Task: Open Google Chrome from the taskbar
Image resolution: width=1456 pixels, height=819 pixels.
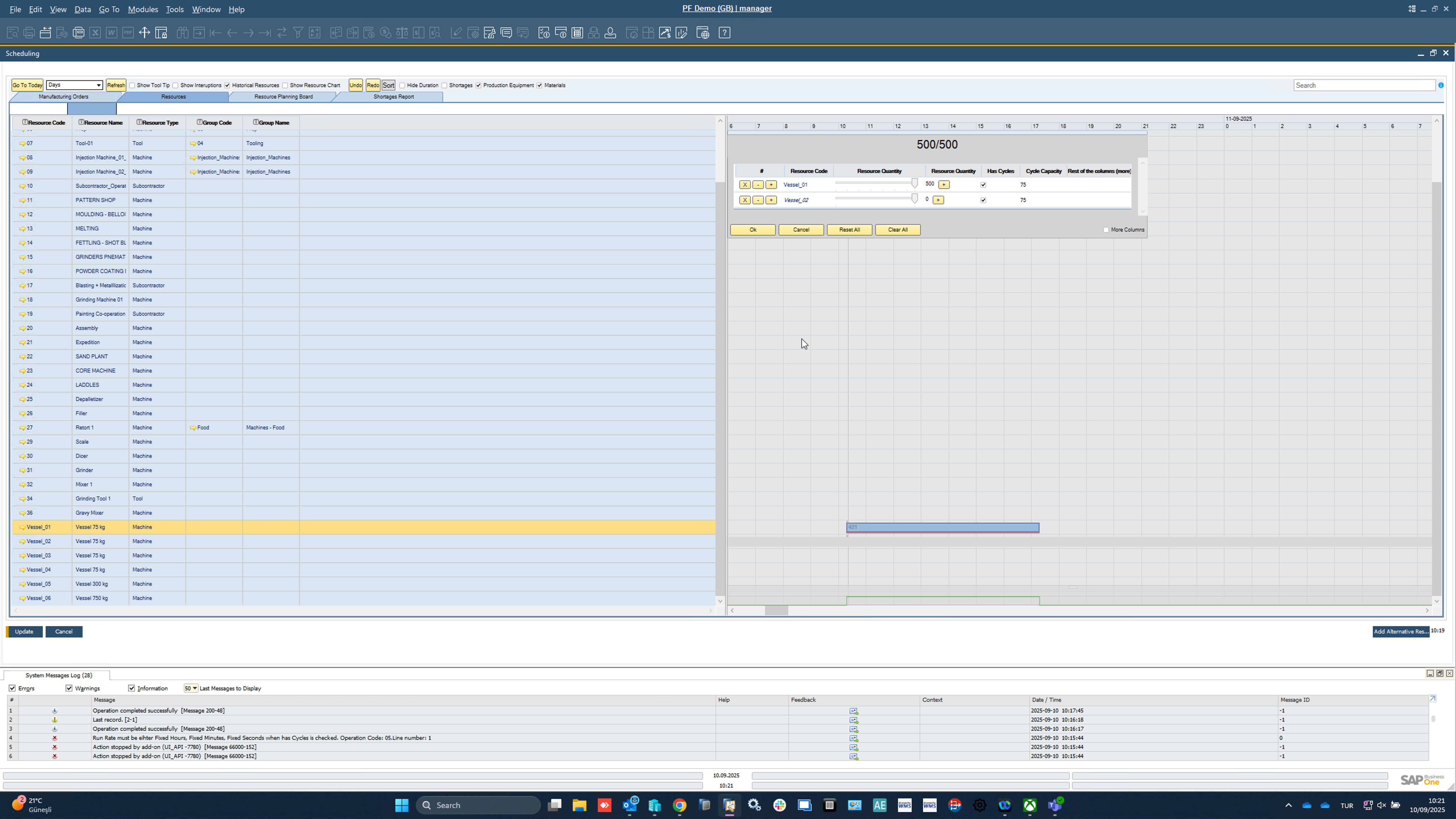Action: pyautogui.click(x=679, y=805)
